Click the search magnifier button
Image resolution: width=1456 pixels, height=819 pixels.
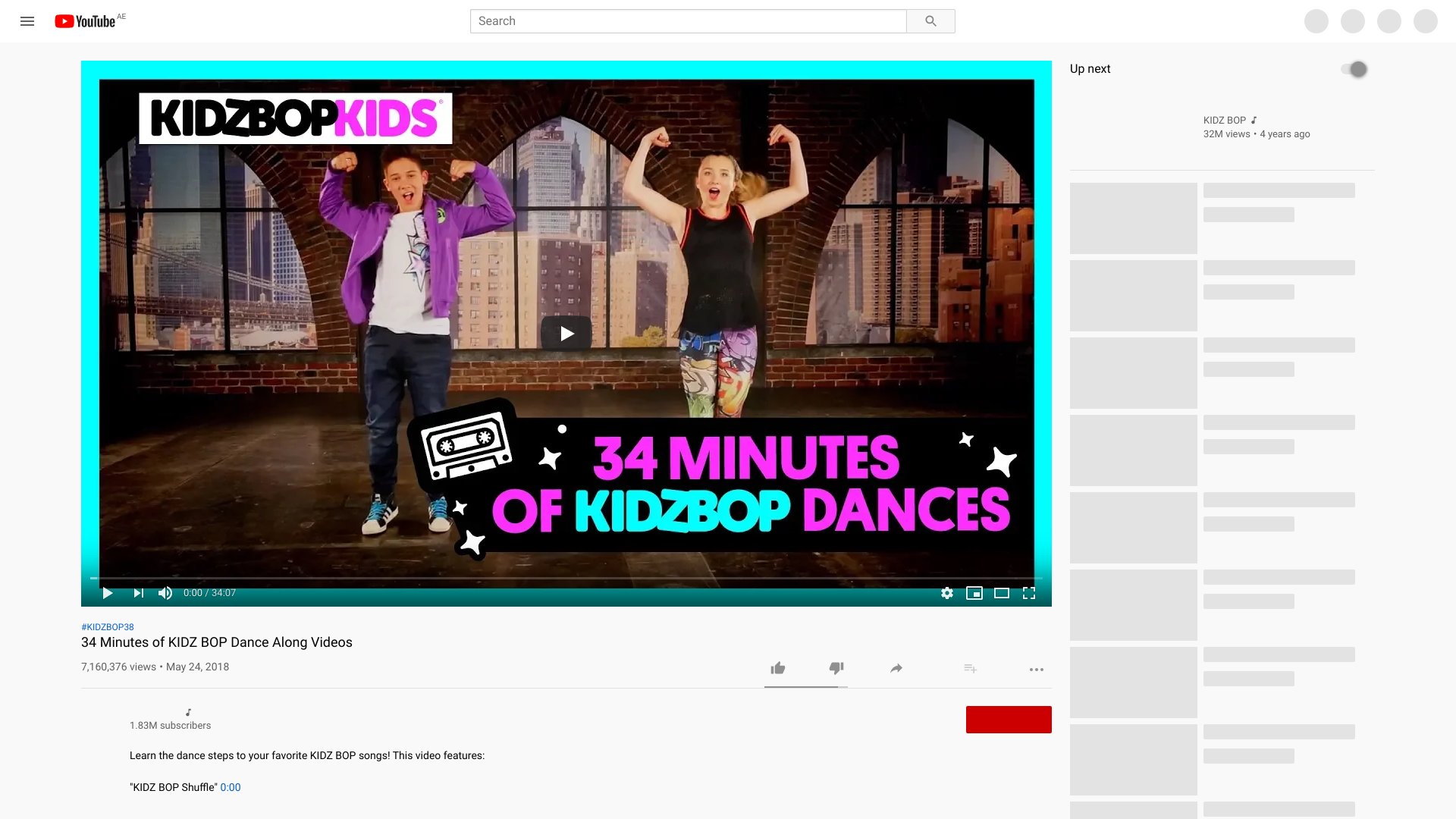(930, 21)
